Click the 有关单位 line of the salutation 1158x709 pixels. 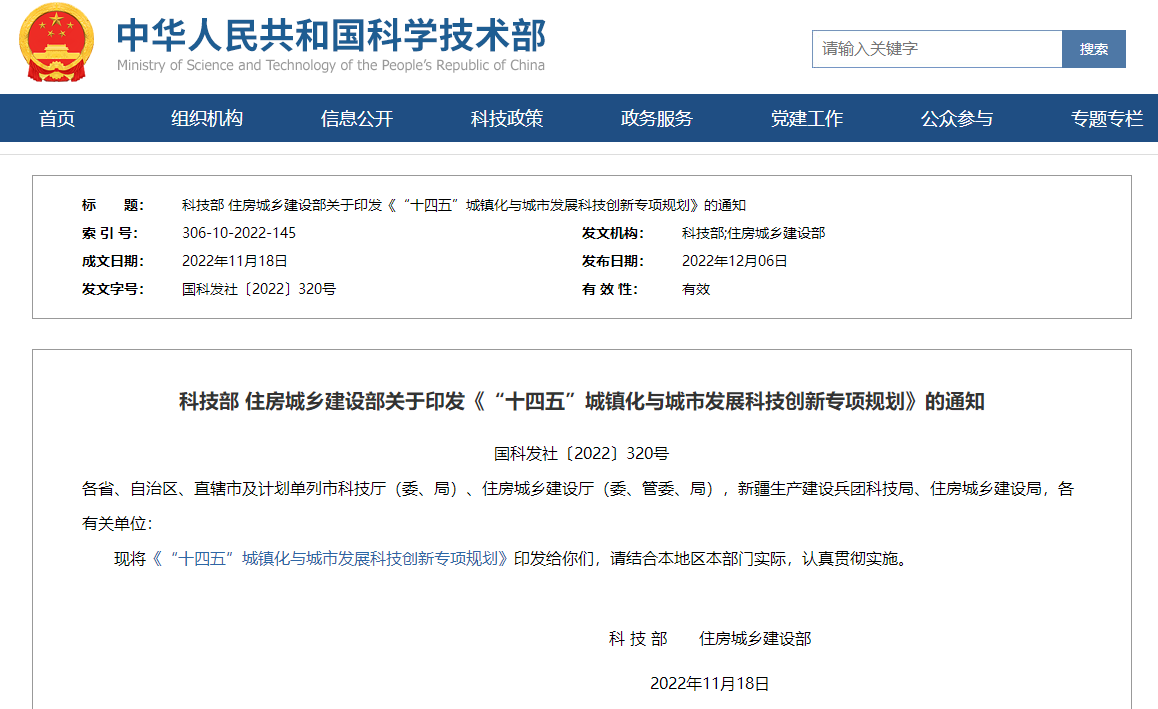117,524
